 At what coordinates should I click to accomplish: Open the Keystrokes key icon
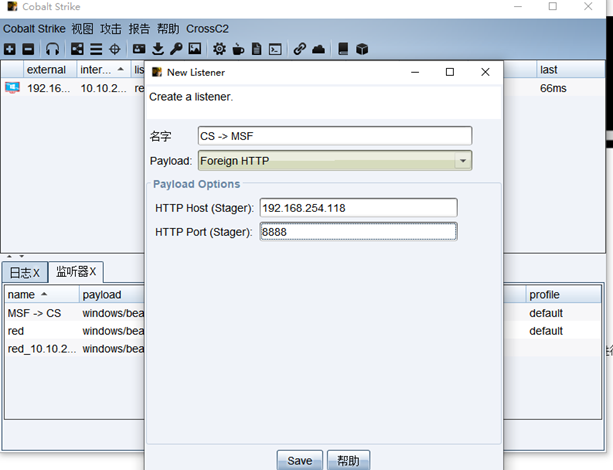(x=176, y=49)
